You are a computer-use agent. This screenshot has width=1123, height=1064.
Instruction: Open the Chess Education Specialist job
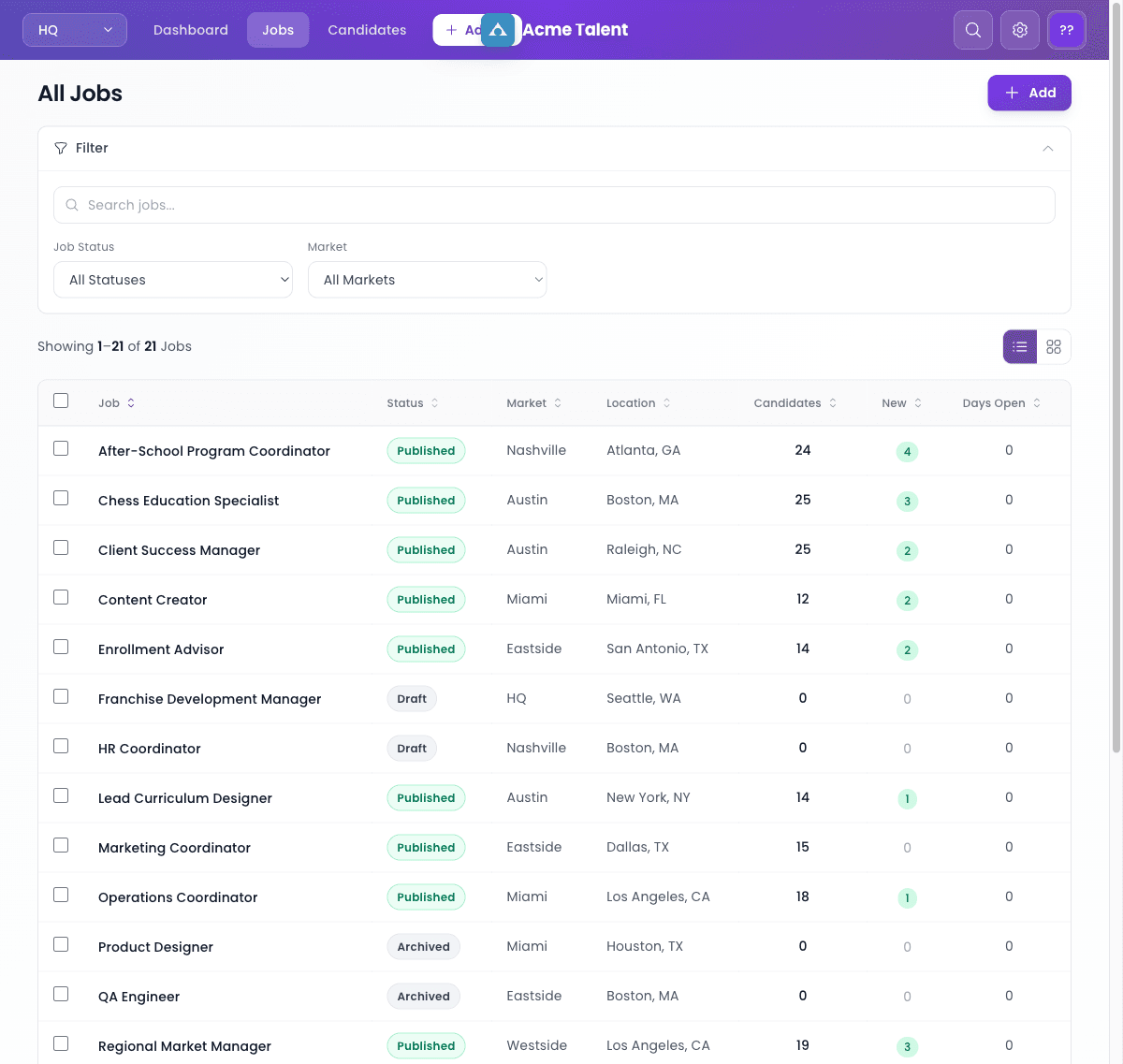188,500
